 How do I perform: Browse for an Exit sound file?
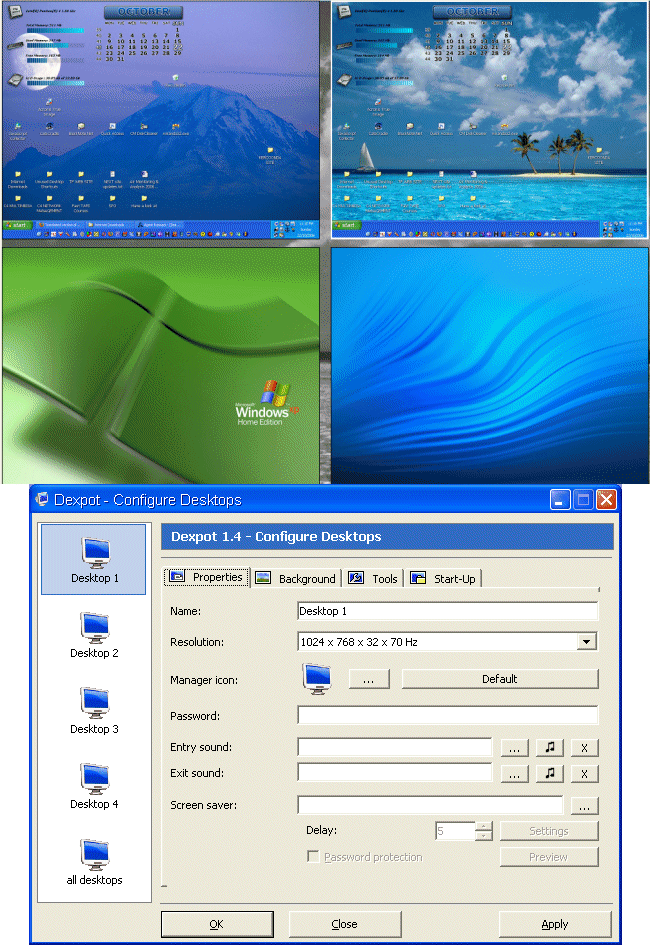[x=514, y=774]
